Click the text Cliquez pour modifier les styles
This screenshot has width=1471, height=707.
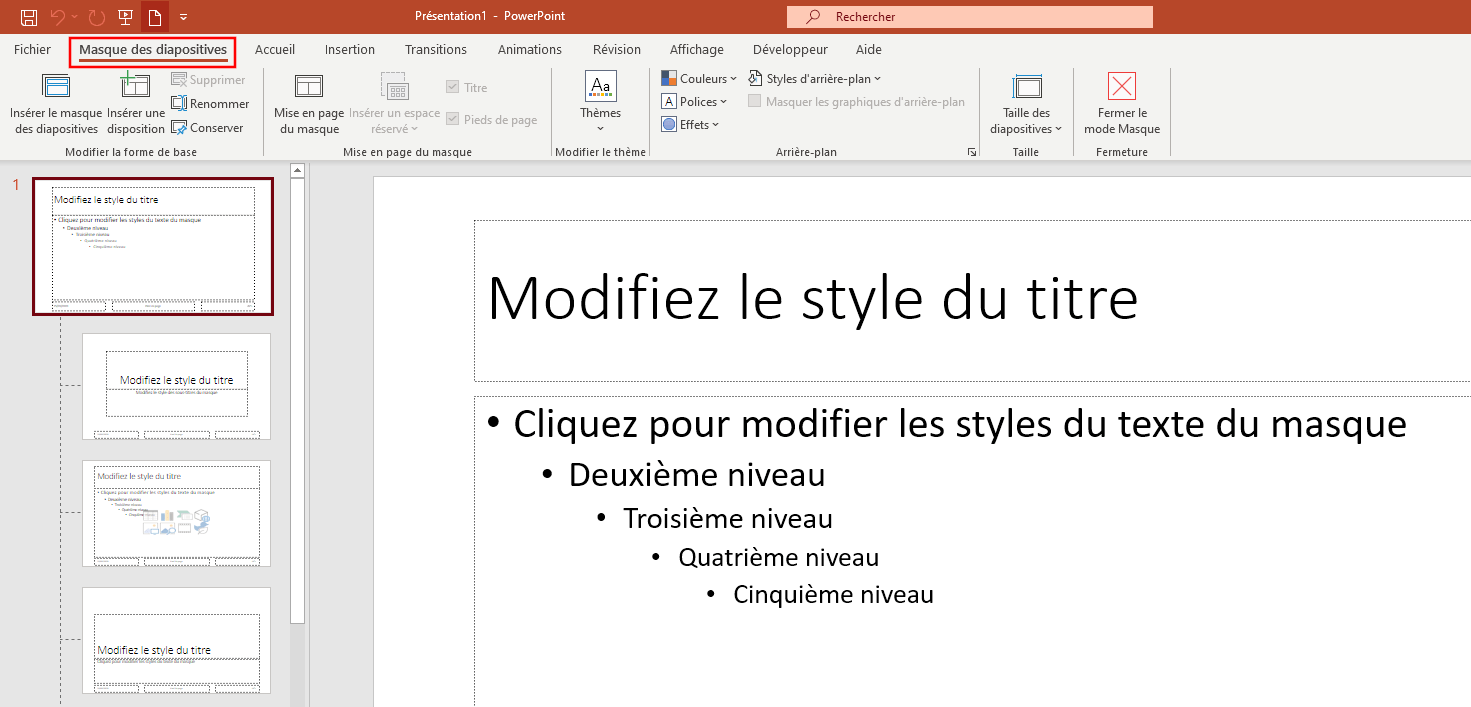960,424
